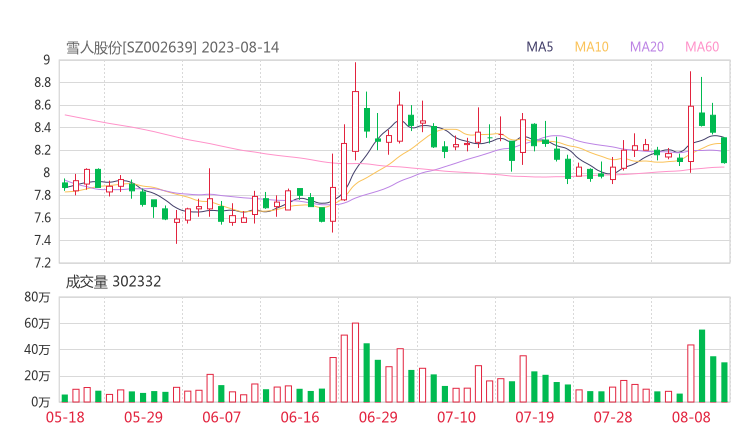Click the price axis value 8.2

42,151
